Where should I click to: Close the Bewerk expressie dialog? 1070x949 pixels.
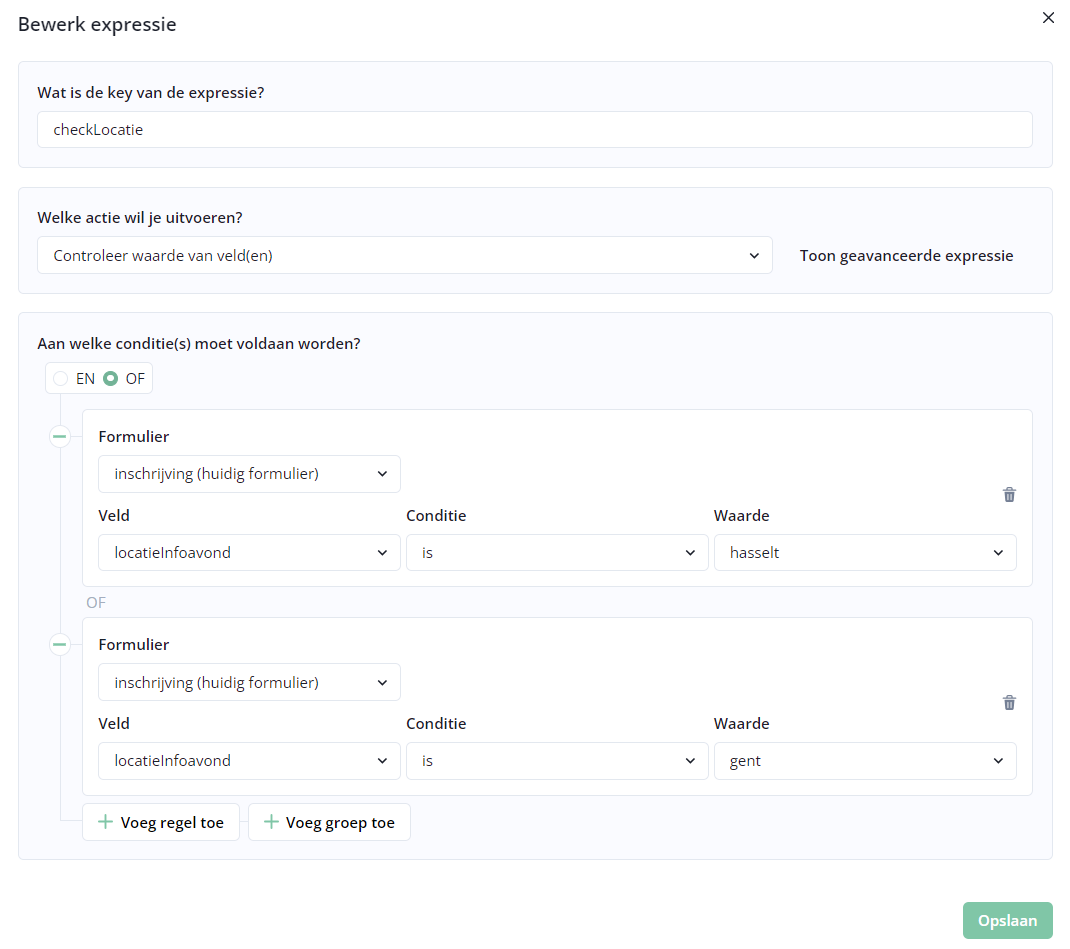tap(1048, 18)
